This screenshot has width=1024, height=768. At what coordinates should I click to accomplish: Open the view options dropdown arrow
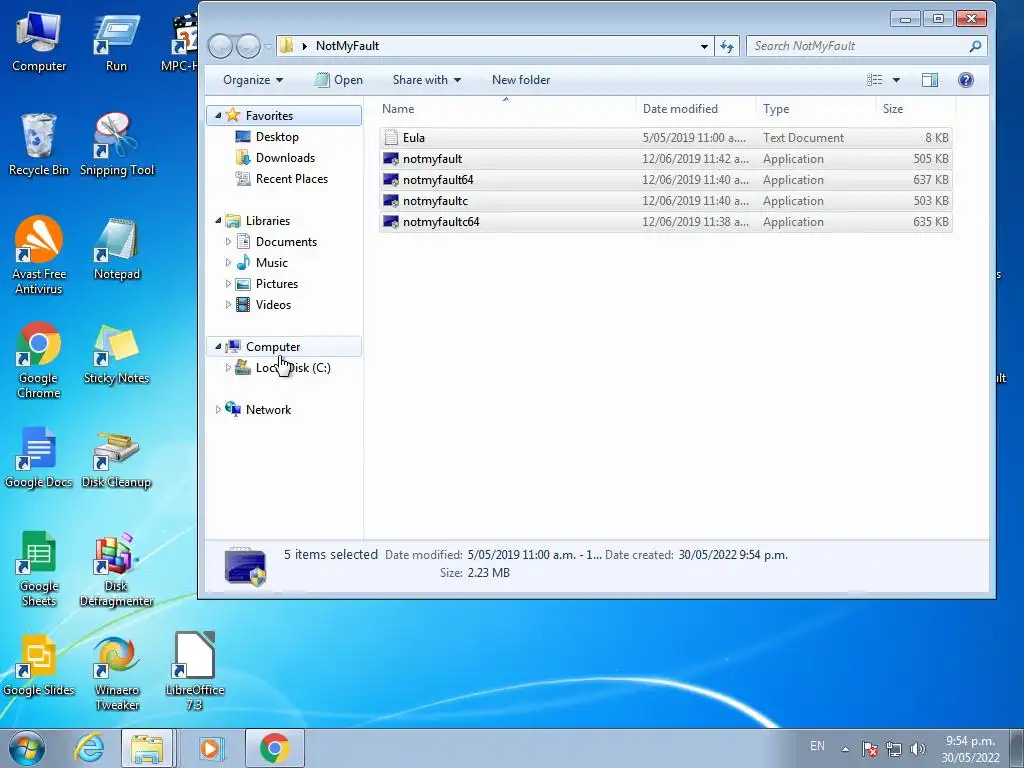[x=896, y=80]
